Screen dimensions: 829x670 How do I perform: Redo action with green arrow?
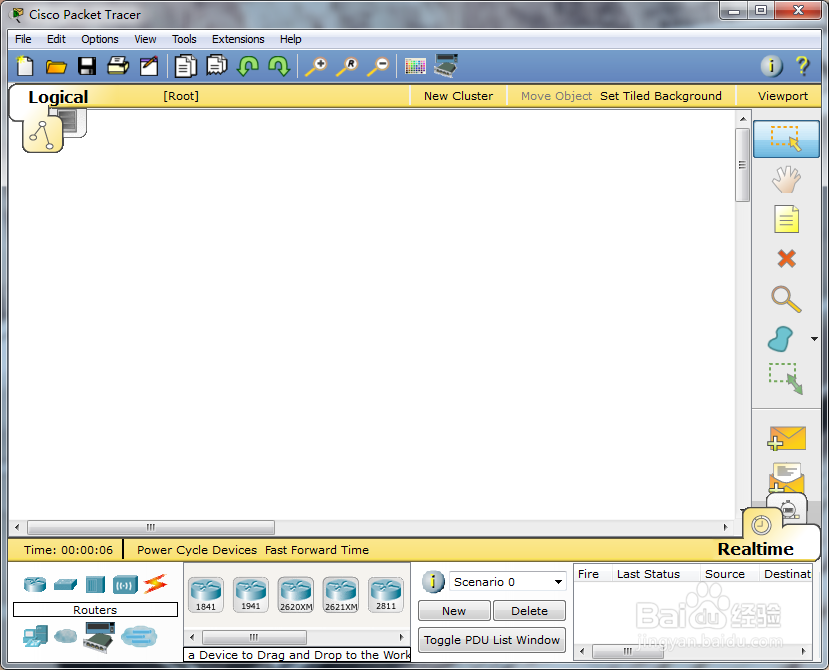pos(279,66)
